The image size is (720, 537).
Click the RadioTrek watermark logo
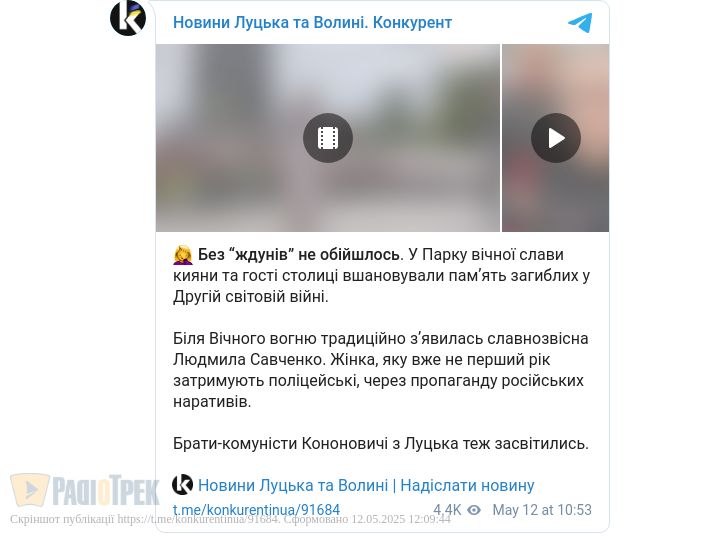click(x=85, y=491)
